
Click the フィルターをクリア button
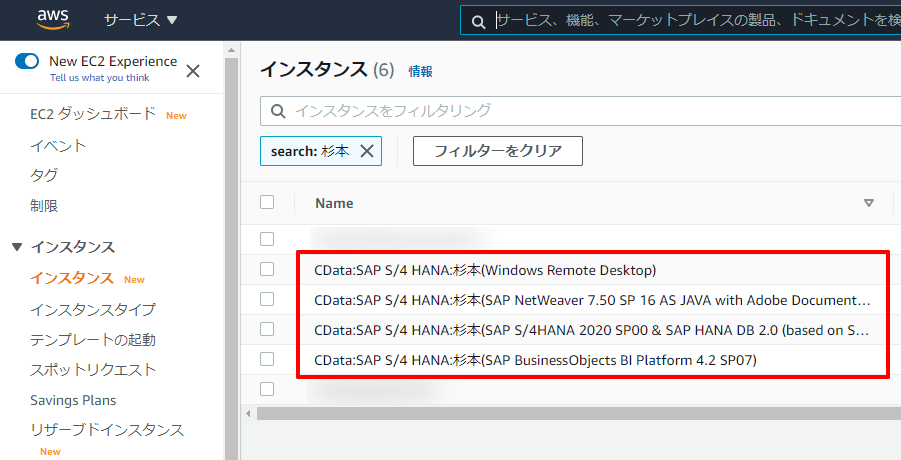click(498, 151)
